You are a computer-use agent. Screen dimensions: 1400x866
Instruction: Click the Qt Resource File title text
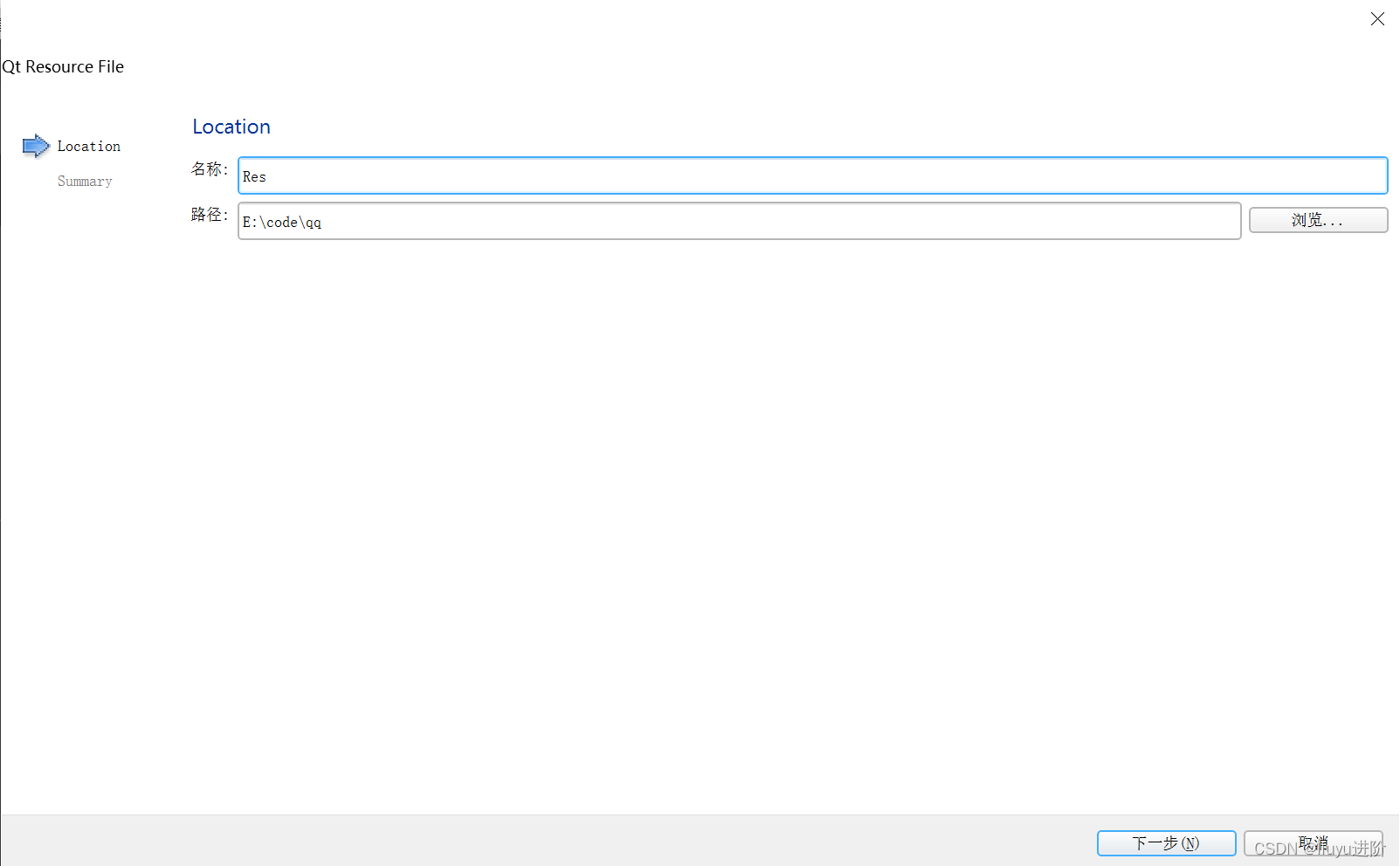click(63, 67)
